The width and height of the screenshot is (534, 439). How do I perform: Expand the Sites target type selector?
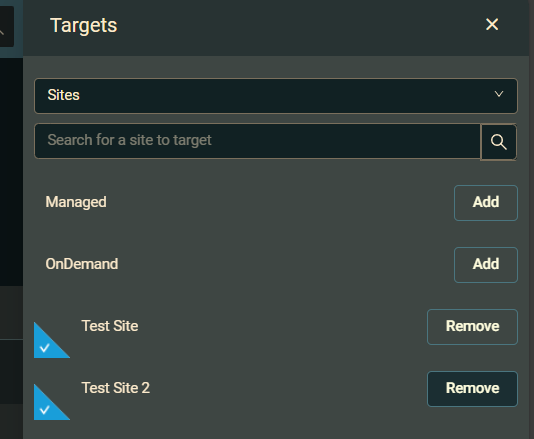tap(276, 96)
